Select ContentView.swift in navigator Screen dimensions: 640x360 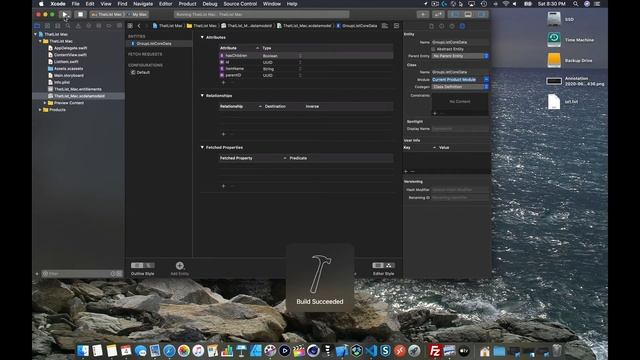coord(70,55)
